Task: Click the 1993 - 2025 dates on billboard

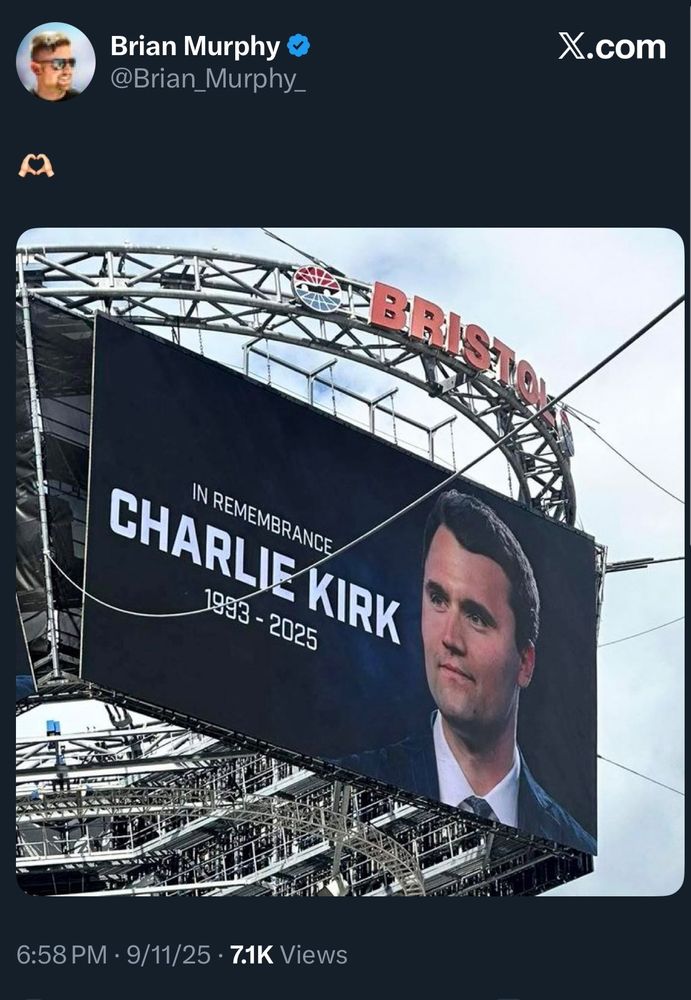Action: (x=260, y=619)
